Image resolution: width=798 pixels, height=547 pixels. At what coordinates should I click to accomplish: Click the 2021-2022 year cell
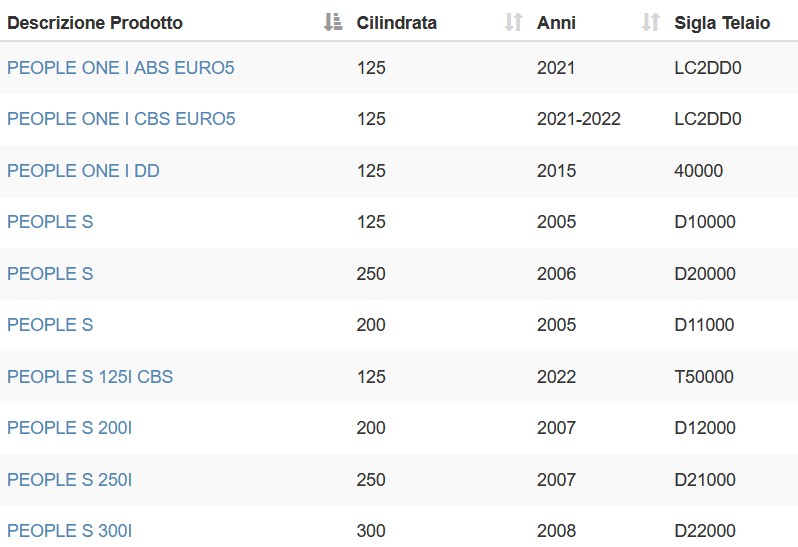[579, 119]
